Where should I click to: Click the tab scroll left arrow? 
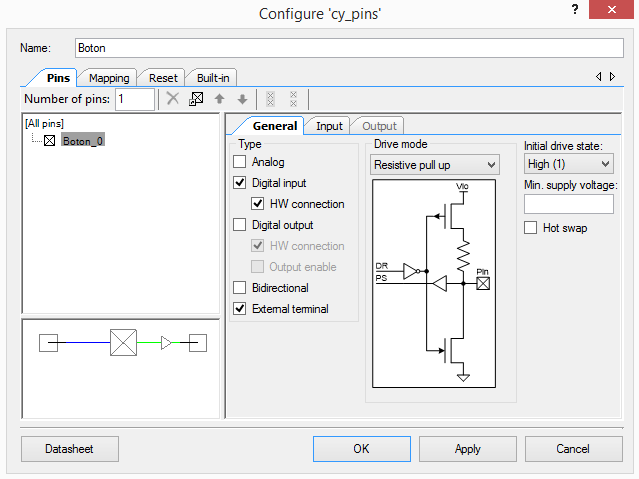coord(599,77)
